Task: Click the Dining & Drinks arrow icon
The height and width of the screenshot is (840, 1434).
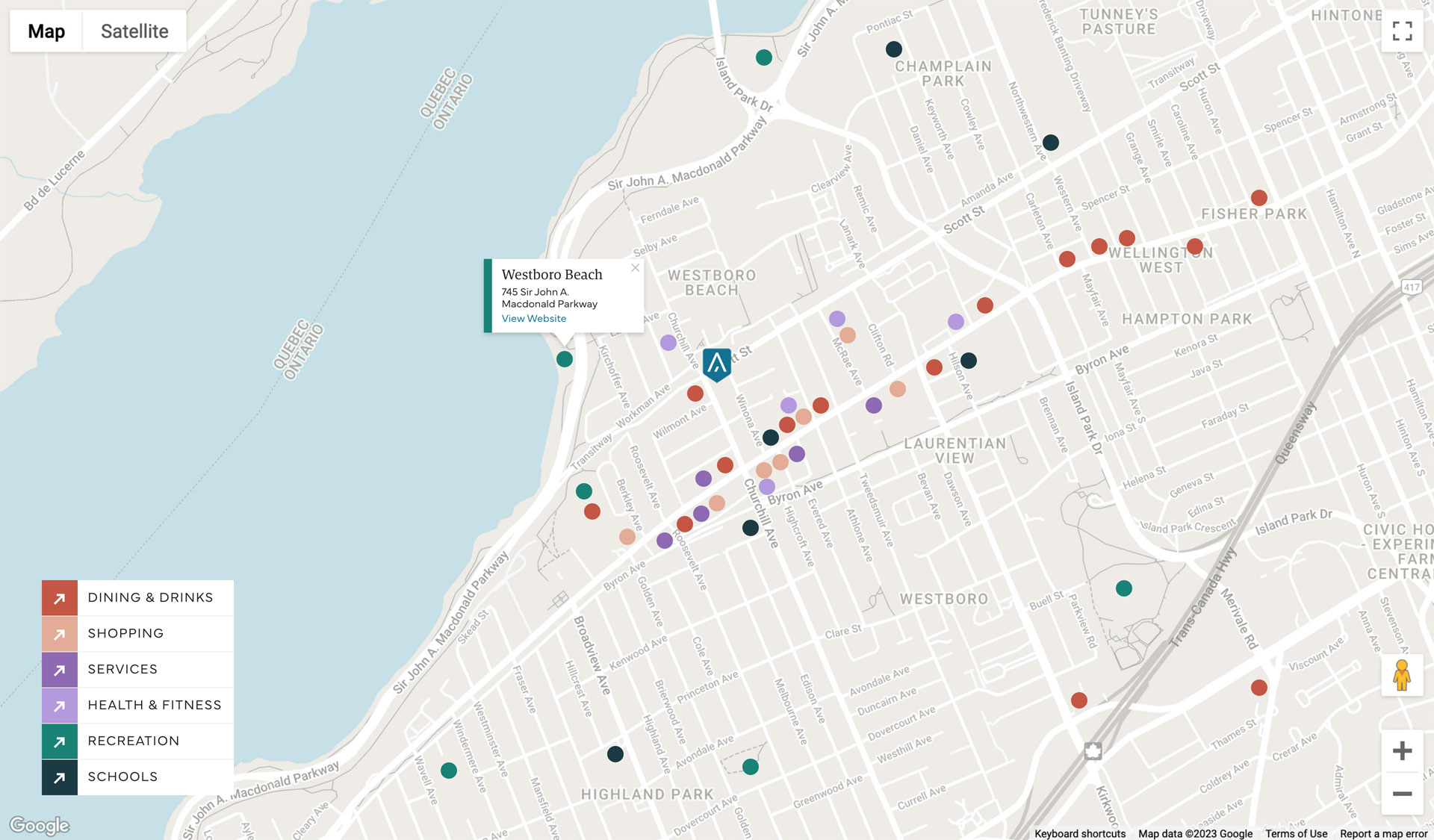Action: pos(60,598)
